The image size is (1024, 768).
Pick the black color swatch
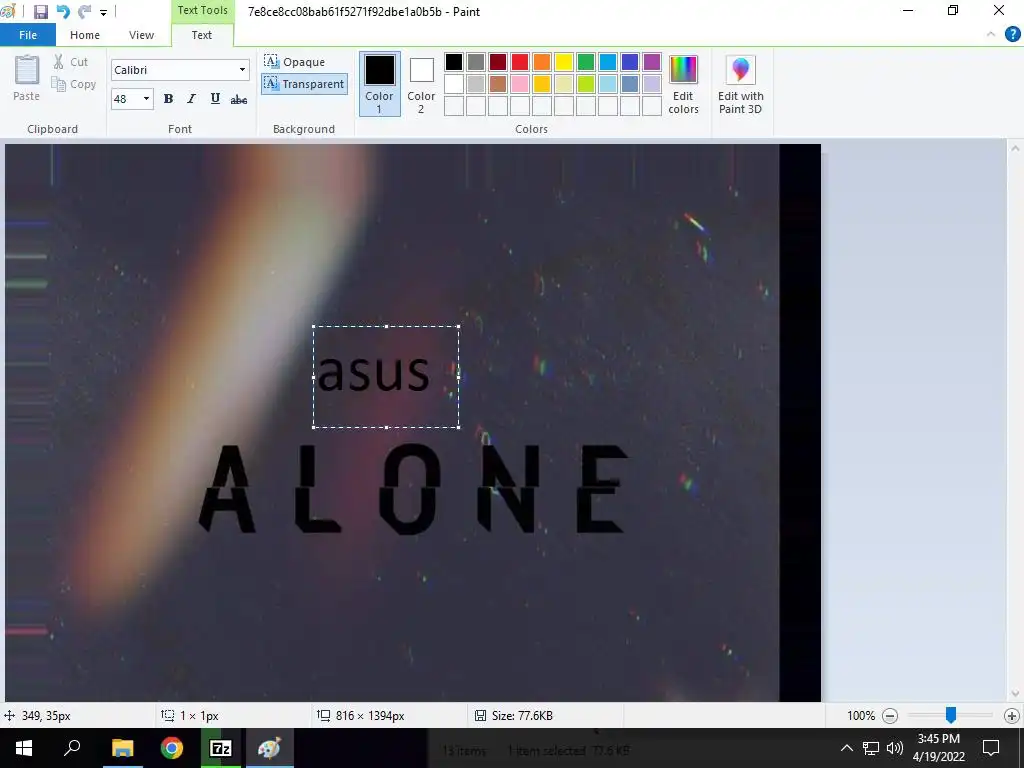click(x=454, y=62)
